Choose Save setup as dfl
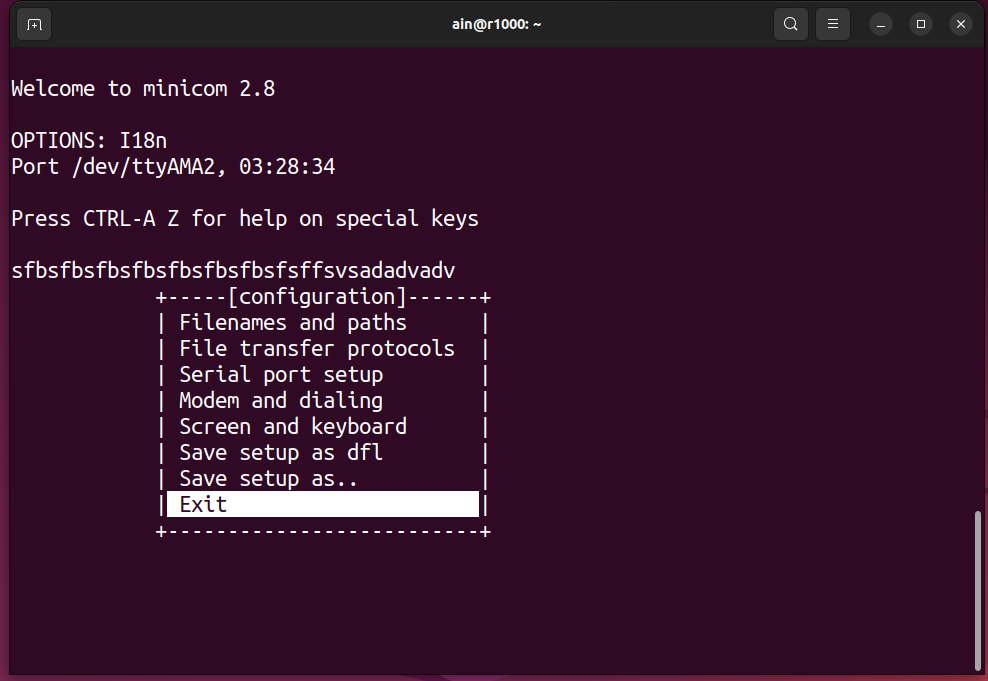The image size is (988, 681). pyautogui.click(x=281, y=452)
